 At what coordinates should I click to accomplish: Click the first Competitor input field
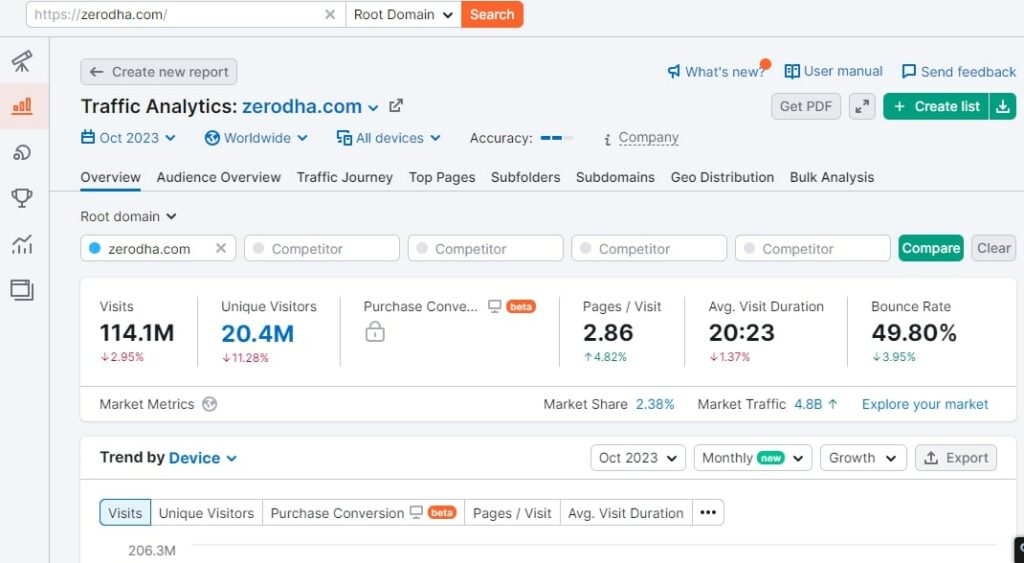[x=322, y=248]
